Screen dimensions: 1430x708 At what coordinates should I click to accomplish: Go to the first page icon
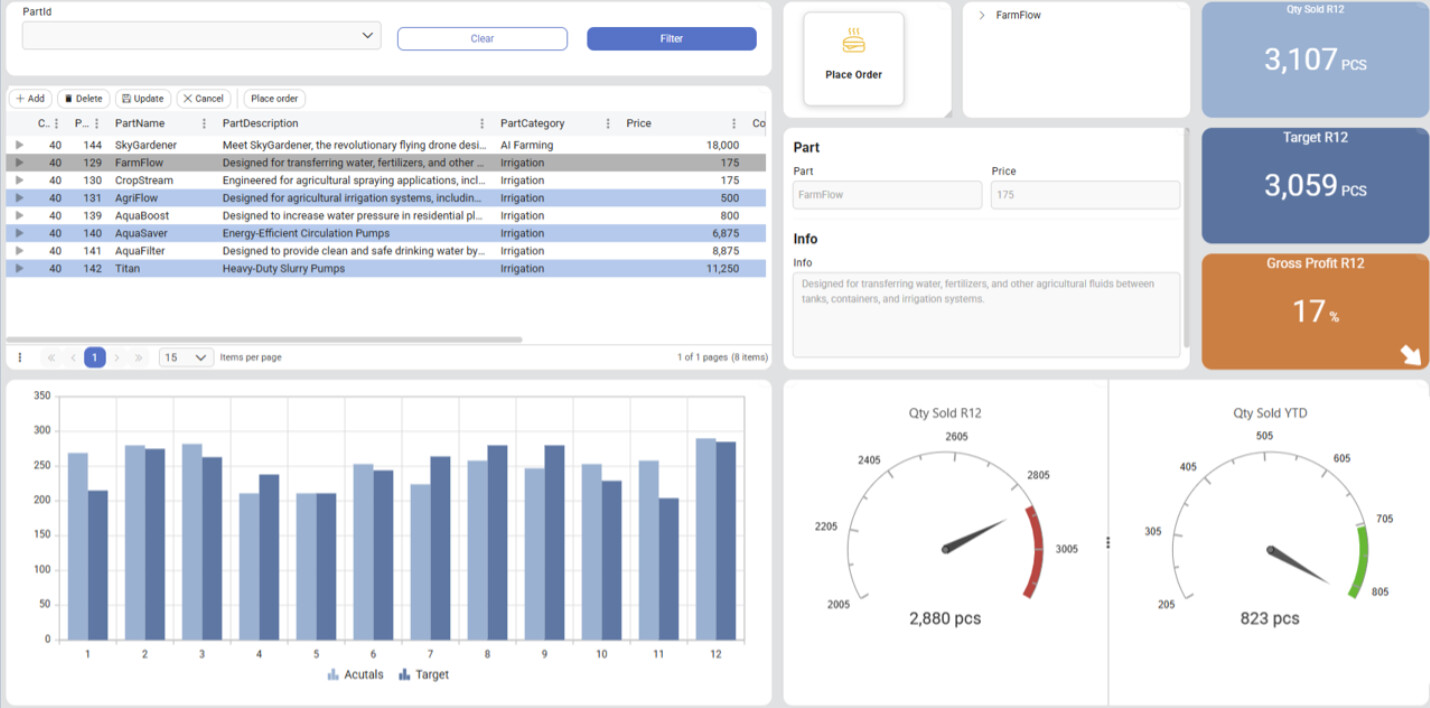click(51, 357)
